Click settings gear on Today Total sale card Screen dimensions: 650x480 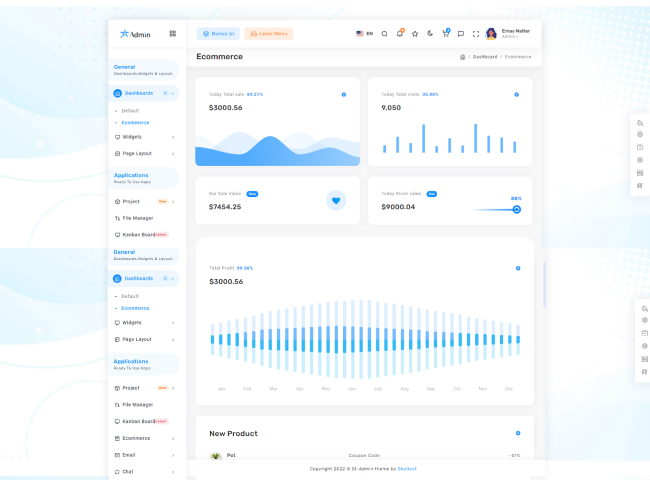(344, 94)
